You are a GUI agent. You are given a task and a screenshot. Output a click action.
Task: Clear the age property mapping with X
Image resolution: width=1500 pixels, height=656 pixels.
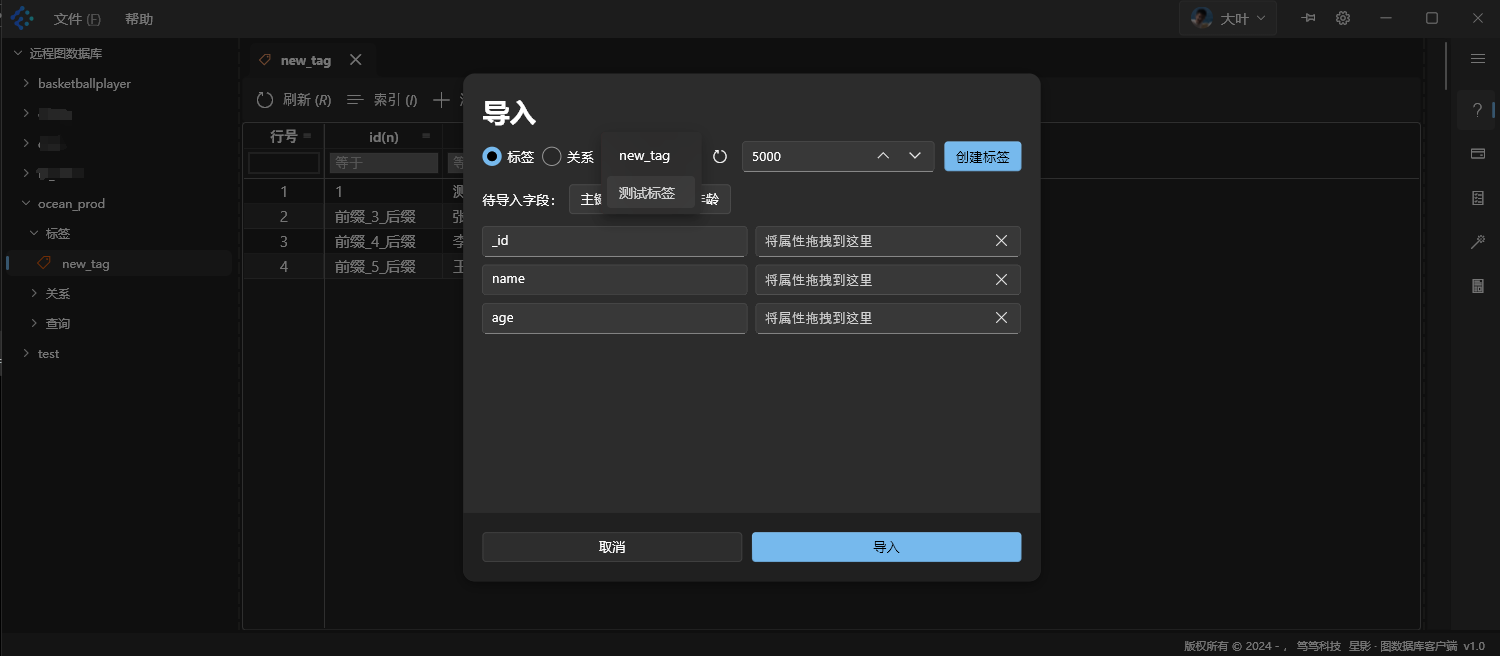[x=1001, y=318]
